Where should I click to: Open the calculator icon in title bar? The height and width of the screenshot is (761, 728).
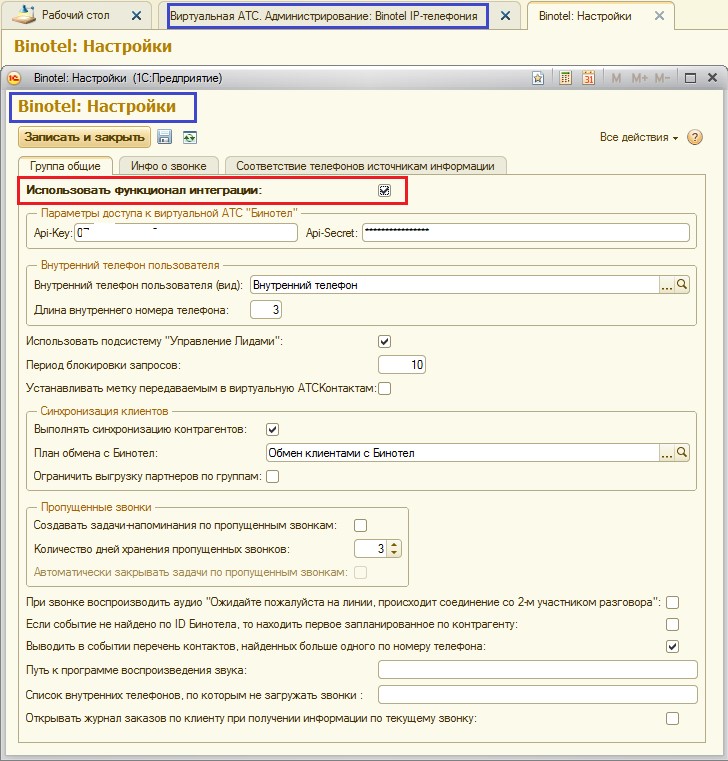click(565, 78)
